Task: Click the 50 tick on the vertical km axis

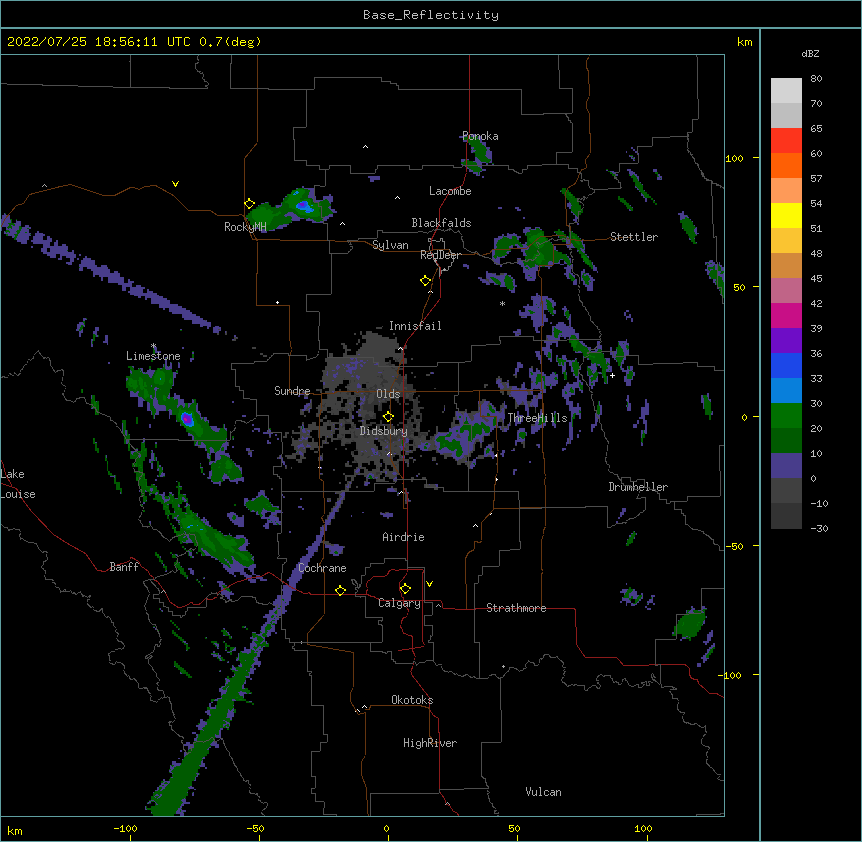Action: coord(739,287)
